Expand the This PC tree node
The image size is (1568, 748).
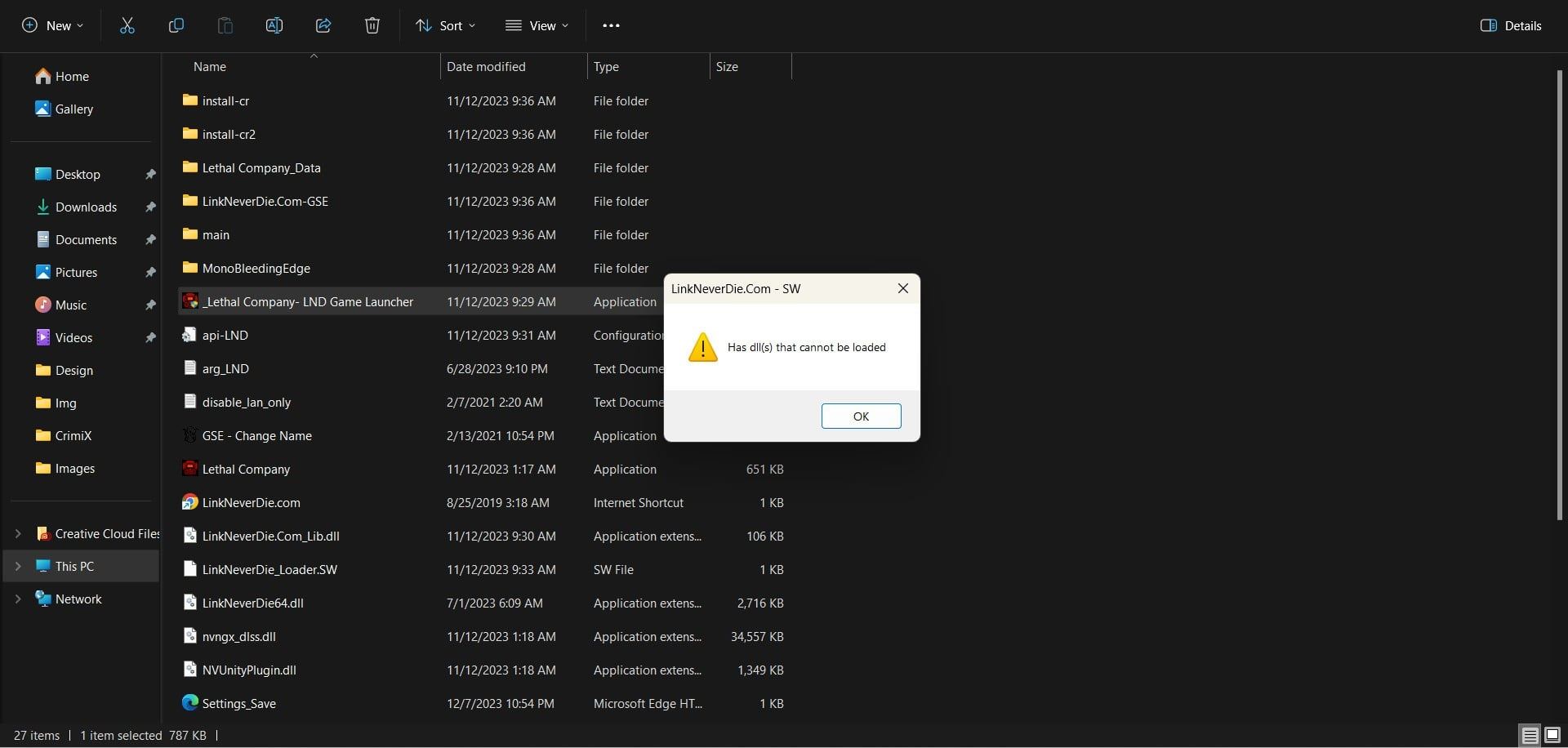click(x=18, y=566)
